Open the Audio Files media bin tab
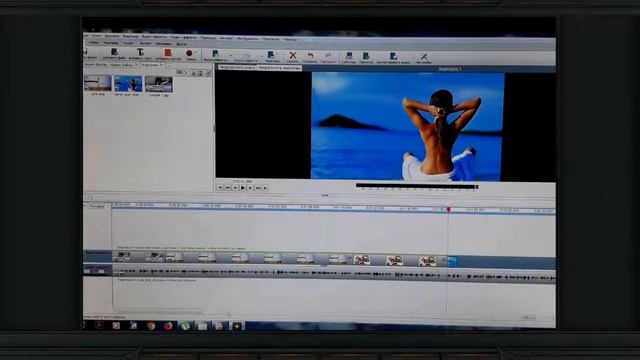This screenshot has height=360, width=640. tap(123, 65)
